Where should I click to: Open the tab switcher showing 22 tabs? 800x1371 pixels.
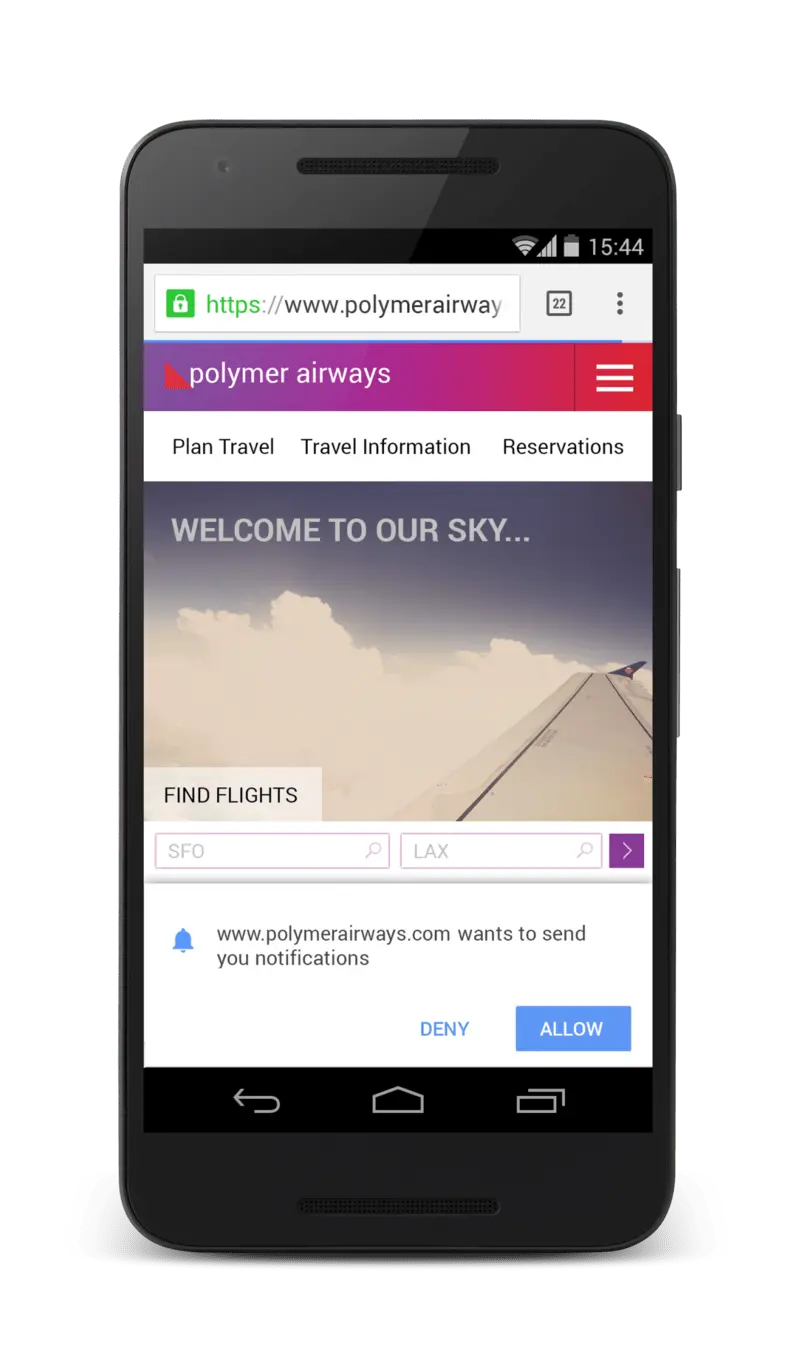click(x=559, y=304)
